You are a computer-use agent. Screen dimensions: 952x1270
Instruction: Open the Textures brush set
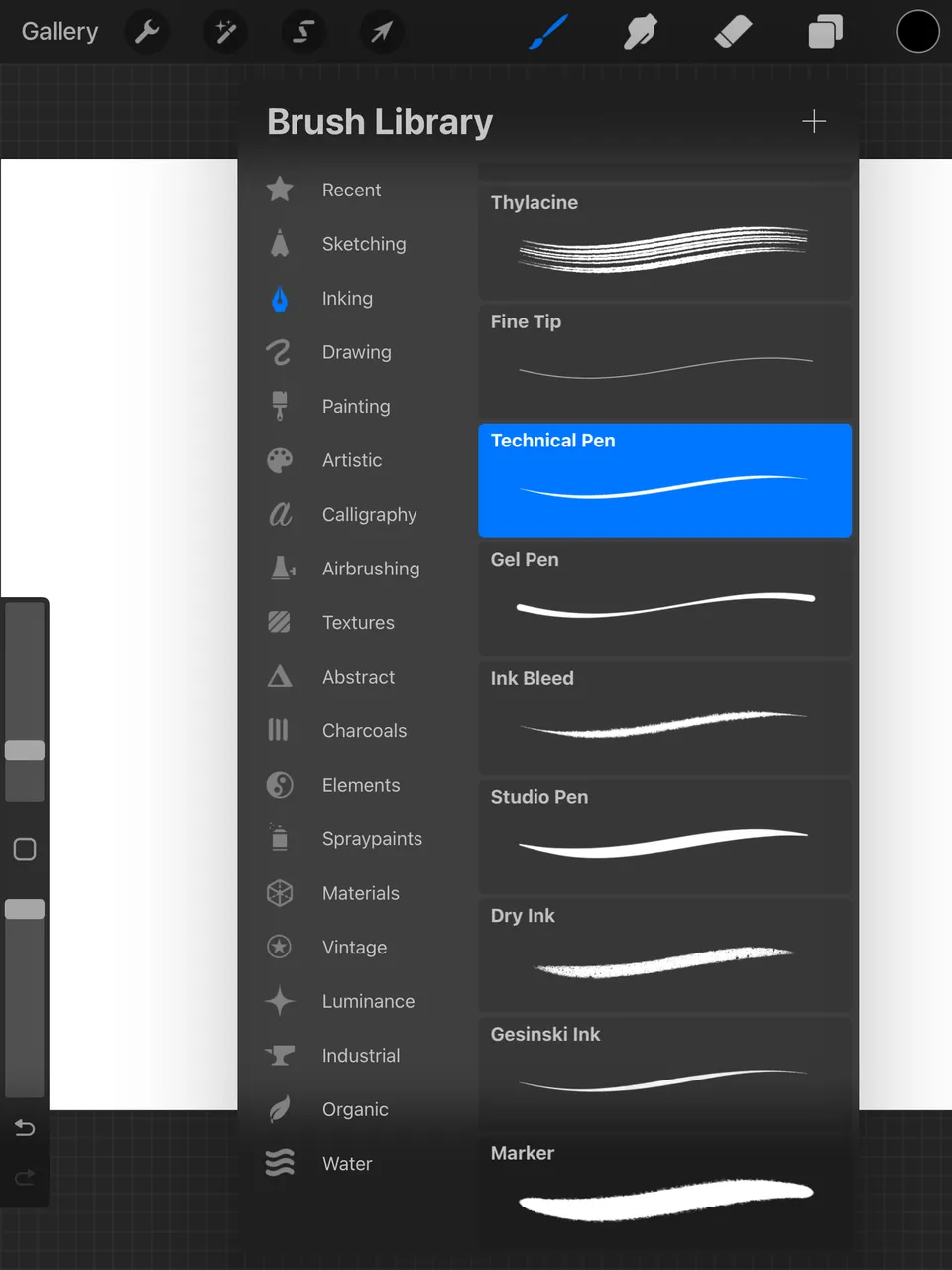click(358, 622)
